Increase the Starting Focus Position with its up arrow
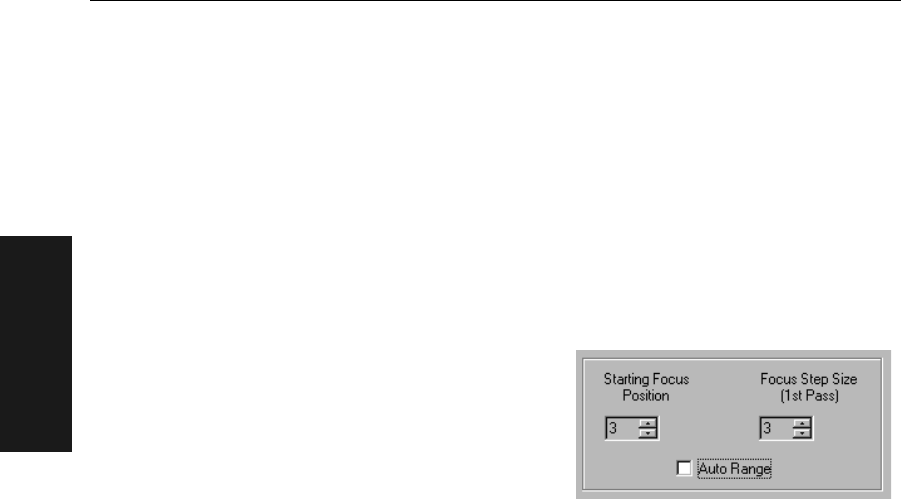Viewport: 901px width, 499px height. (648, 424)
